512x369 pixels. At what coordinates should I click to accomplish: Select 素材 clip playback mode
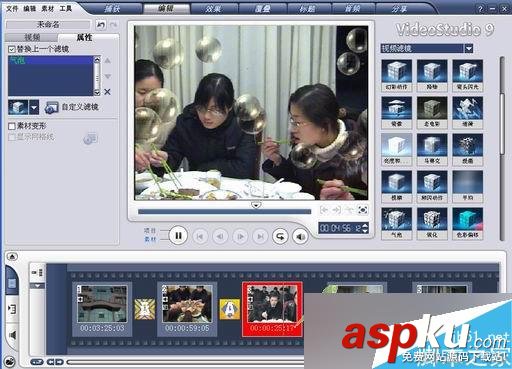pos(150,239)
